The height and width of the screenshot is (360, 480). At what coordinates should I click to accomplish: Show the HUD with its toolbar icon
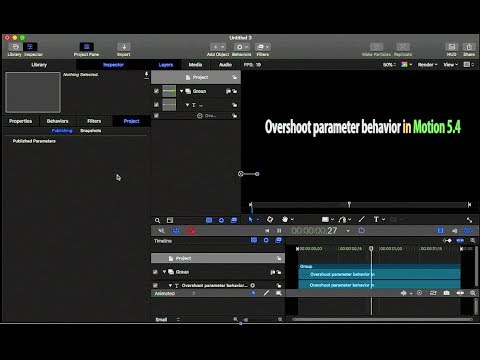452,47
